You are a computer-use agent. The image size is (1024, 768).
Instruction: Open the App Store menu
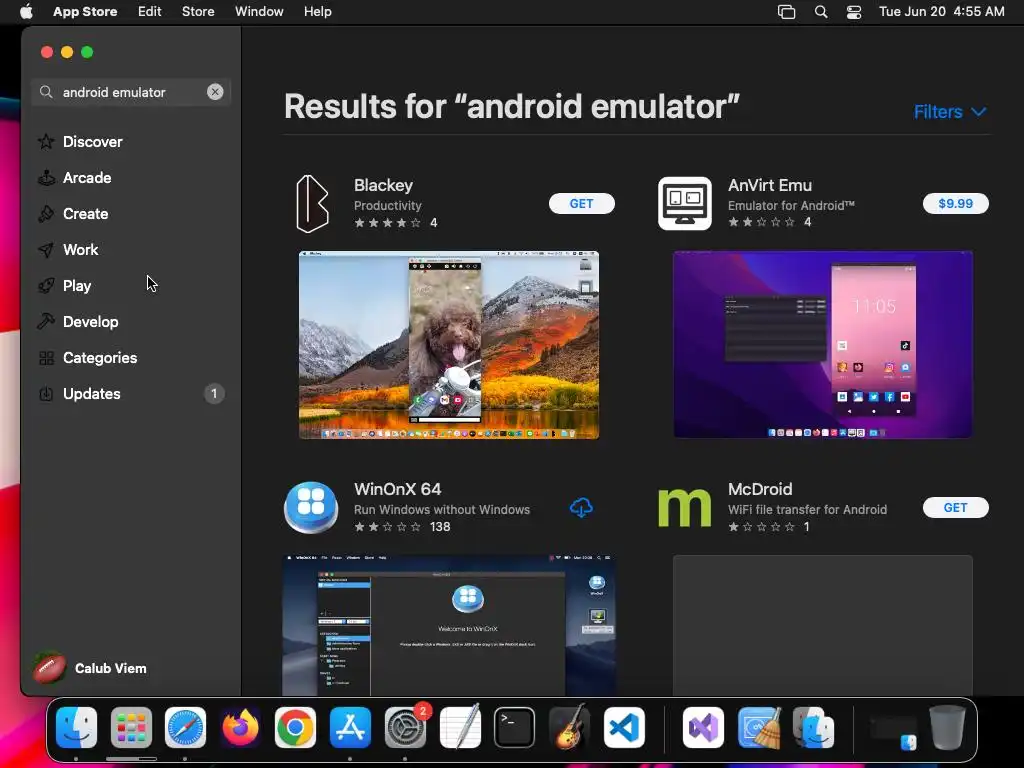tap(85, 12)
